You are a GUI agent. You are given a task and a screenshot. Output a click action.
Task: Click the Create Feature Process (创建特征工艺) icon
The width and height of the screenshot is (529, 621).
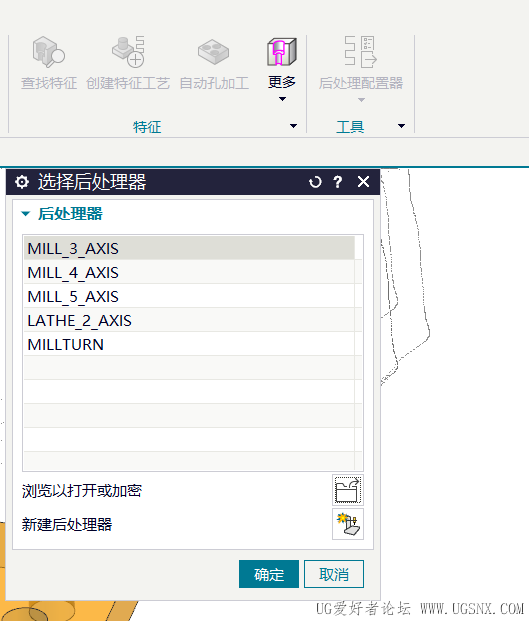click(x=128, y=51)
